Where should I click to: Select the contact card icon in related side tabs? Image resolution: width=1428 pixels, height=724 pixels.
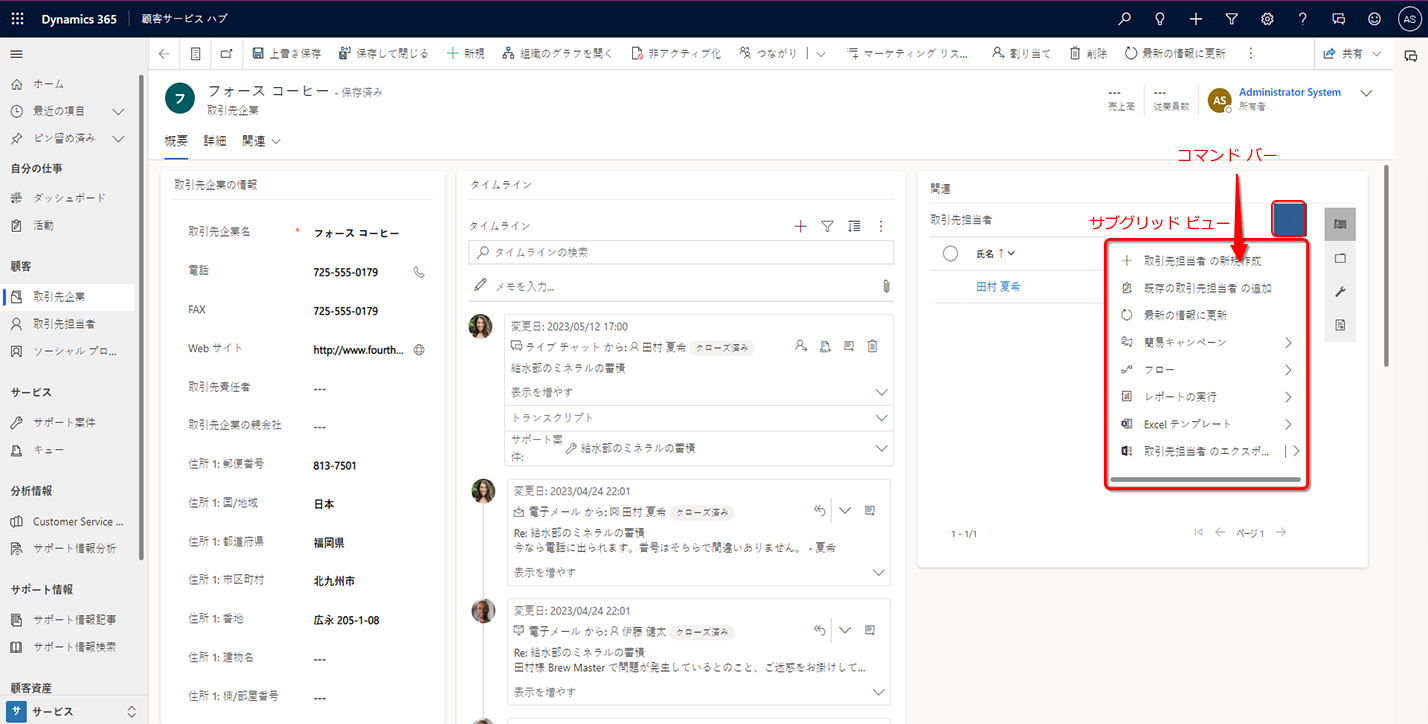[x=1340, y=225]
